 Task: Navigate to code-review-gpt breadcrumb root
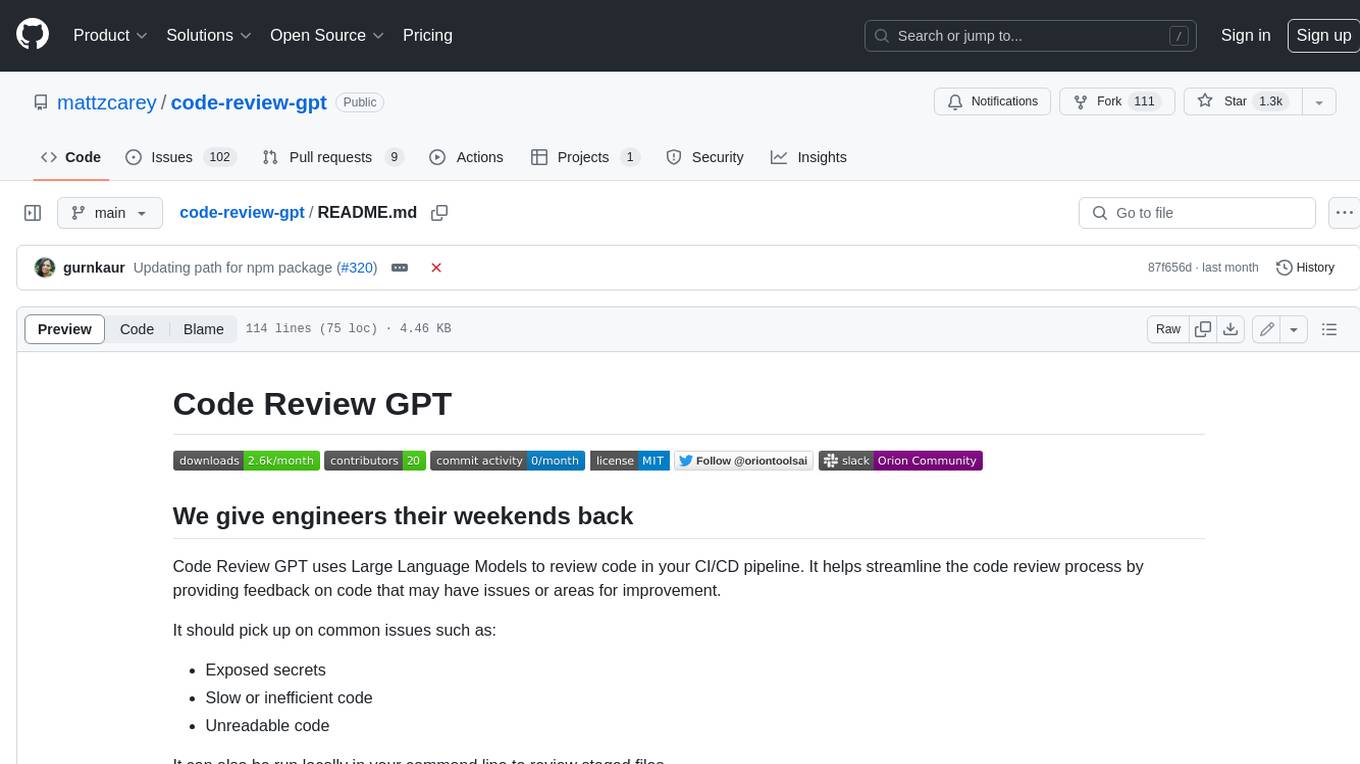point(242,213)
